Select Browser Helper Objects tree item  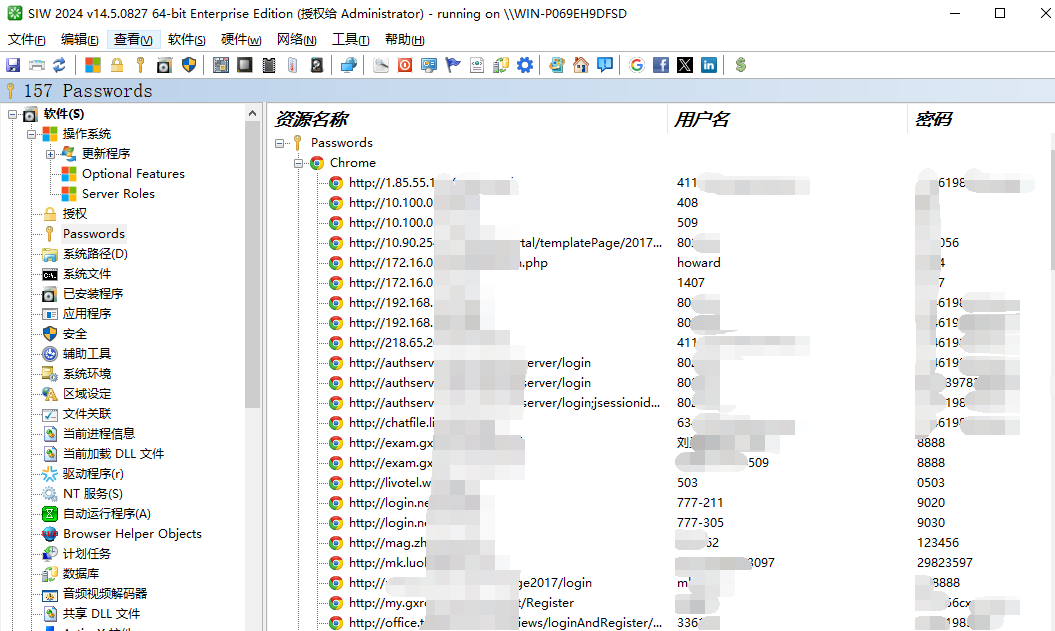click(132, 534)
